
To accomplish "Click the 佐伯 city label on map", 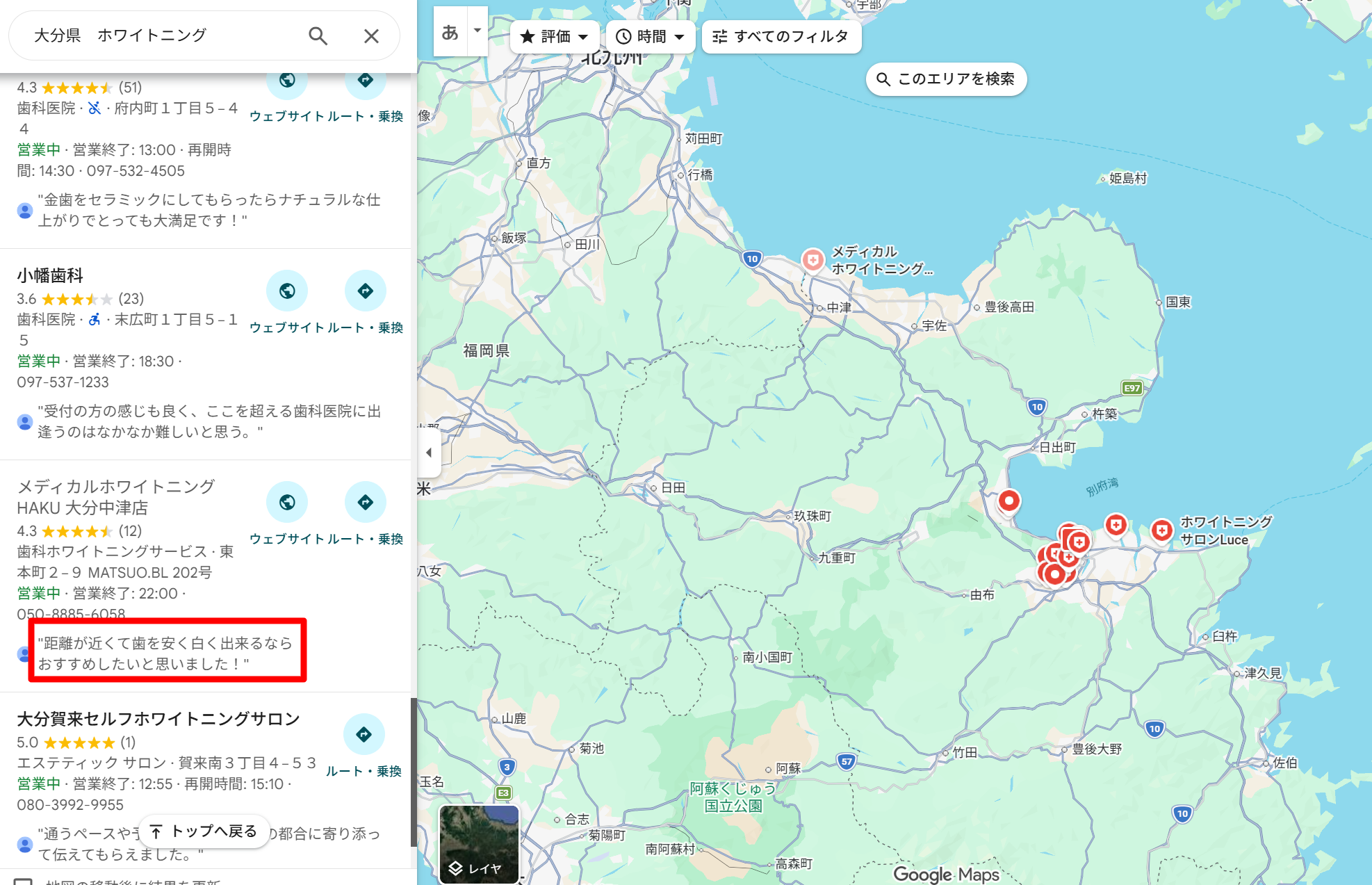I will pyautogui.click(x=1285, y=763).
